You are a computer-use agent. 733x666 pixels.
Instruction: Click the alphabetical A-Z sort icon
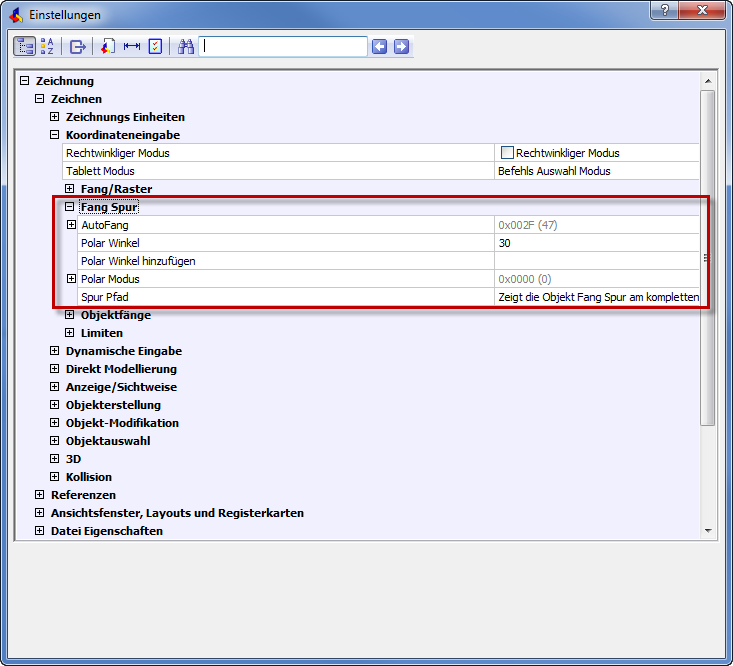click(47, 46)
